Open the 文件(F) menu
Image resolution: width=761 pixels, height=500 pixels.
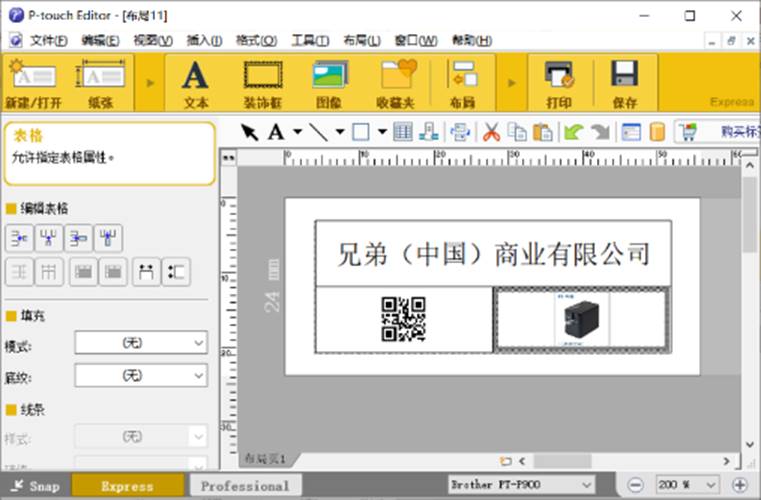pos(49,40)
